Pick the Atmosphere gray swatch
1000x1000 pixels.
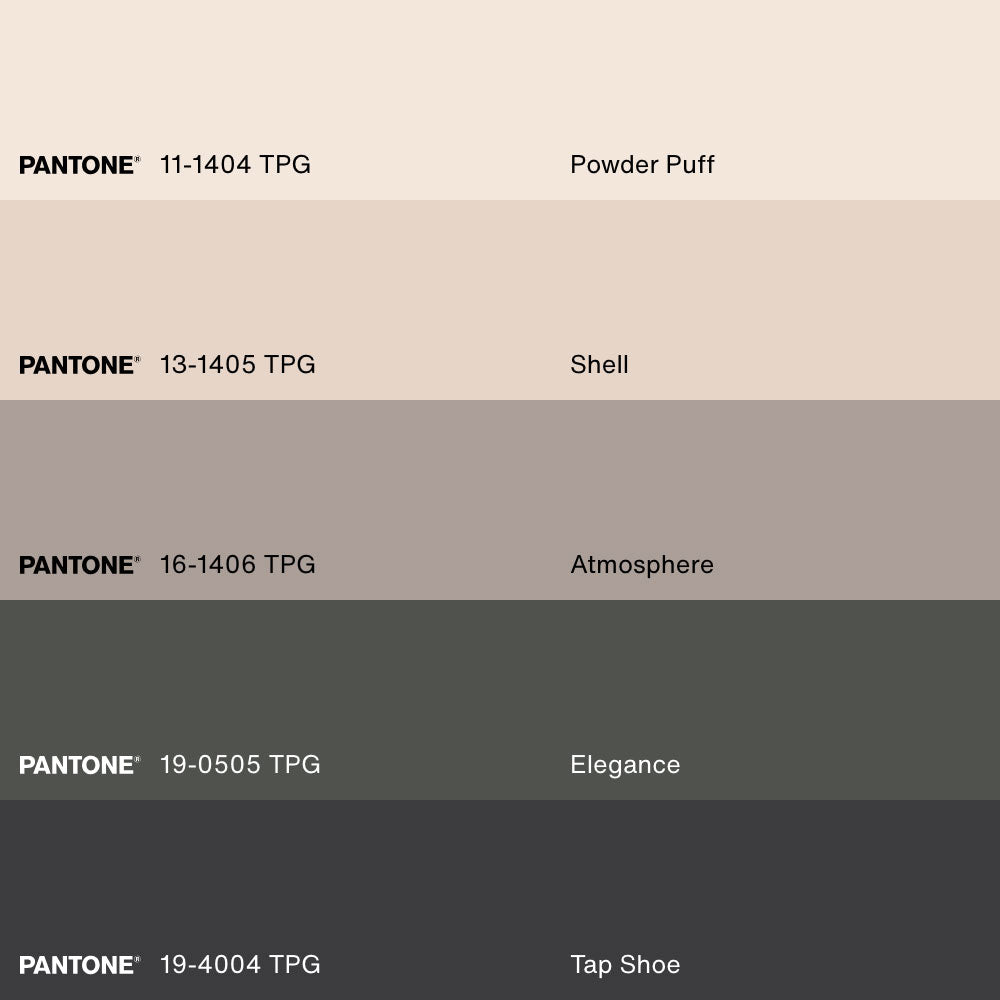click(x=500, y=480)
